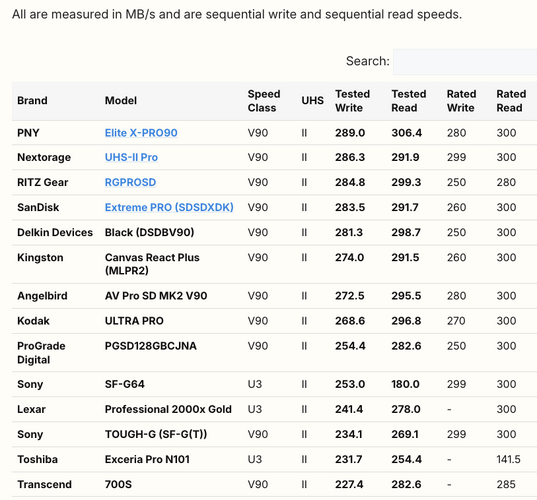Select the 268.6 tested write value
This screenshot has width=537, height=500.
[x=350, y=321]
